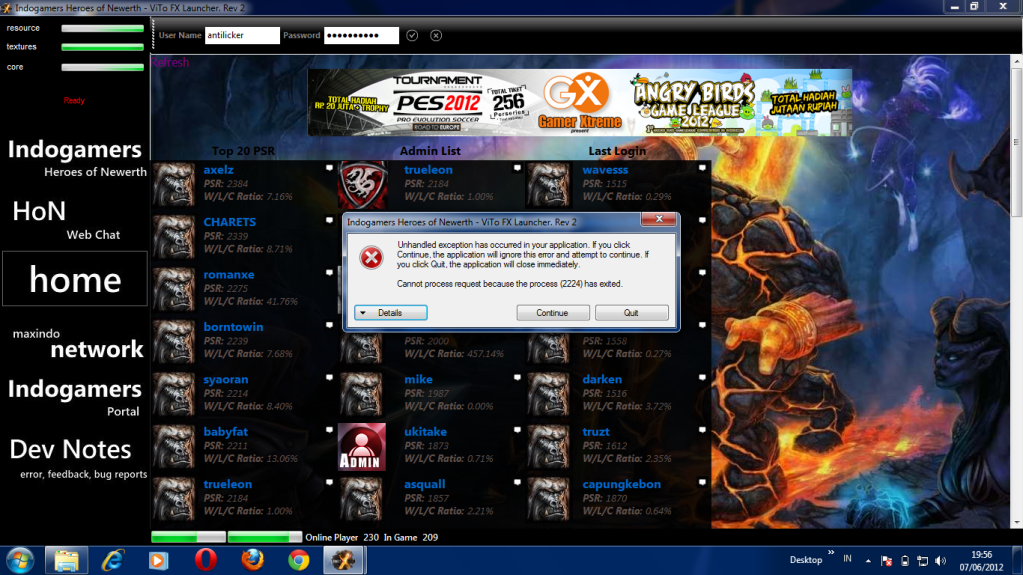Click the message icon beside asquall
This screenshot has width=1023, height=575.
click(x=517, y=482)
